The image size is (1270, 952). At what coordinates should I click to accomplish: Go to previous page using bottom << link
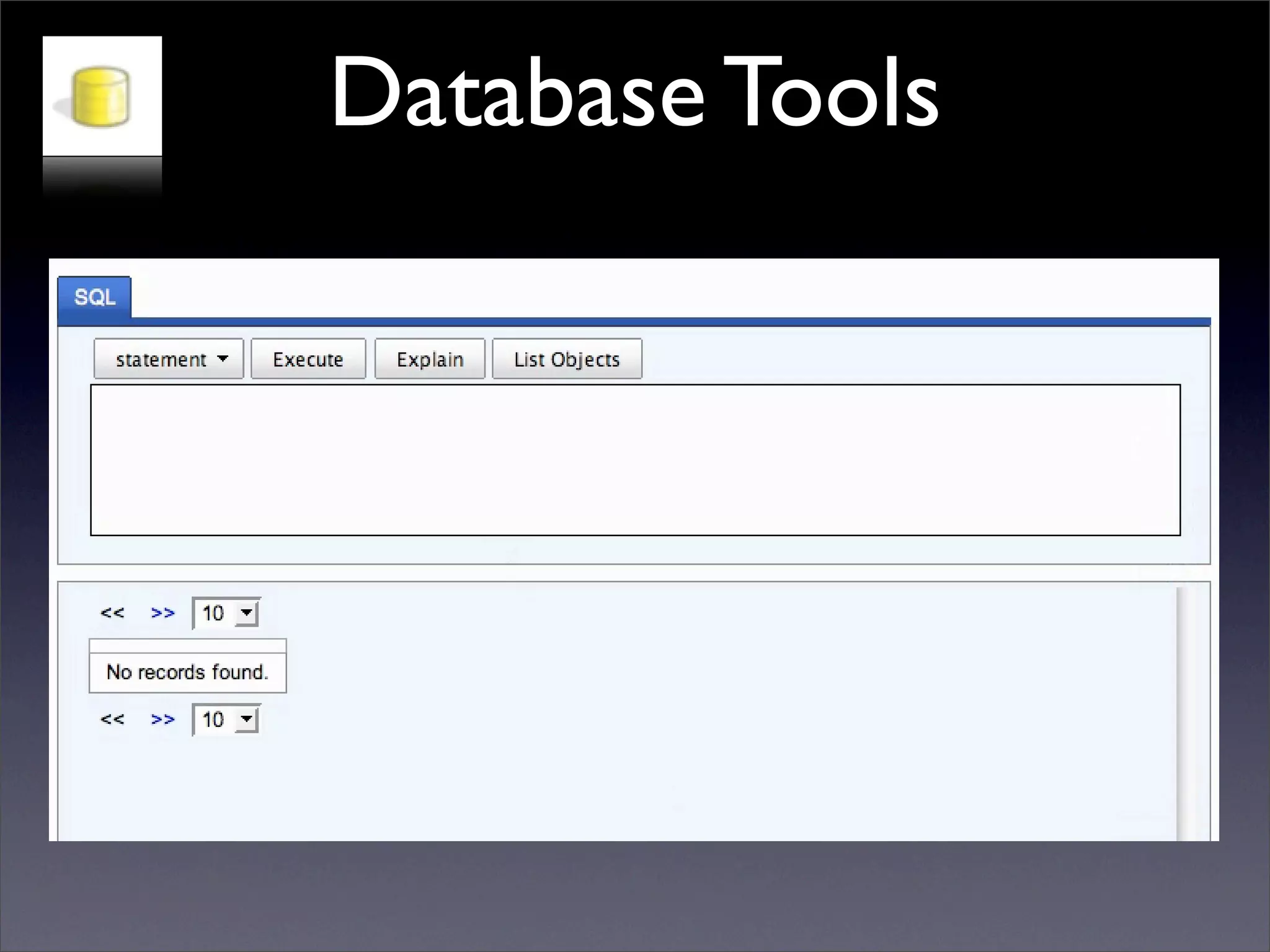(x=112, y=720)
